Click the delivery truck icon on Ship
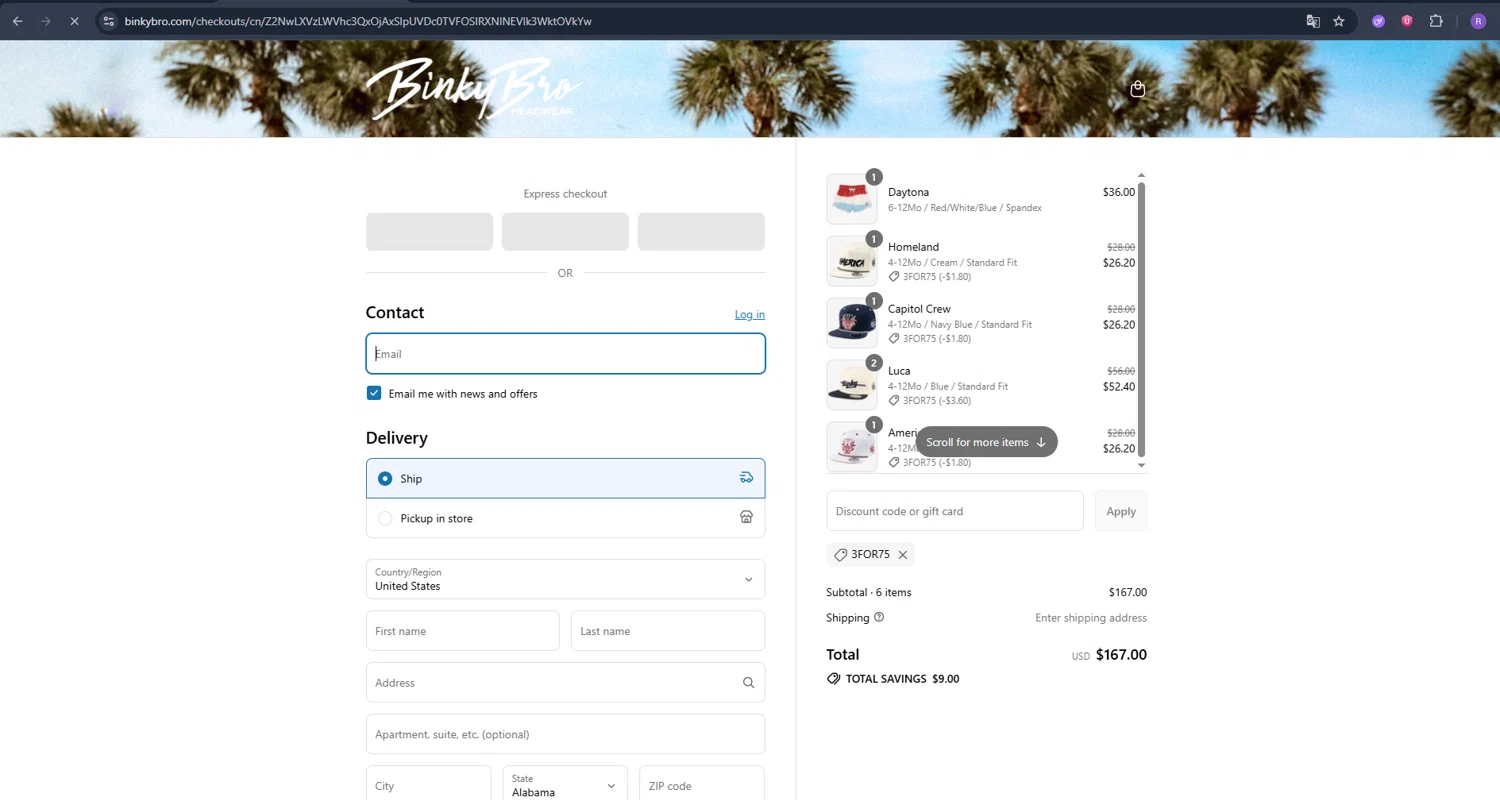The image size is (1500, 800). point(746,478)
